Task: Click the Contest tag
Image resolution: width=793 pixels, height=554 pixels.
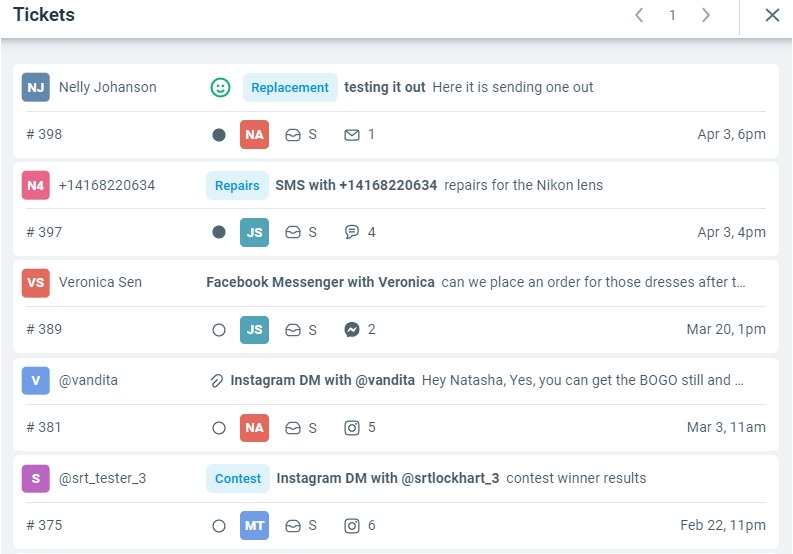Action: [238, 478]
